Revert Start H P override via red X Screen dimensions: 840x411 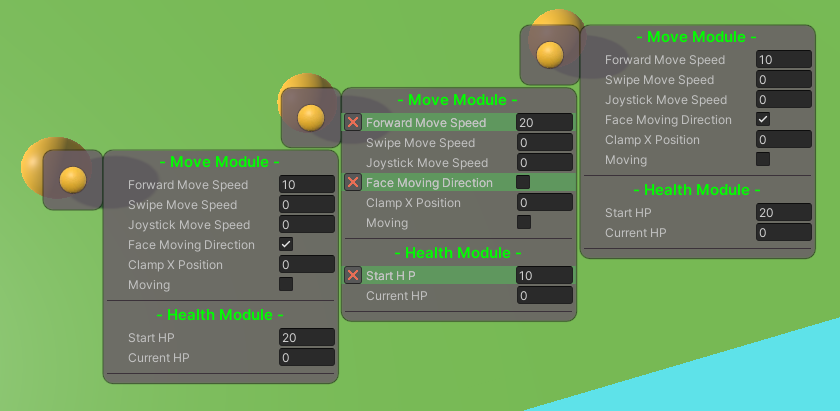click(352, 275)
